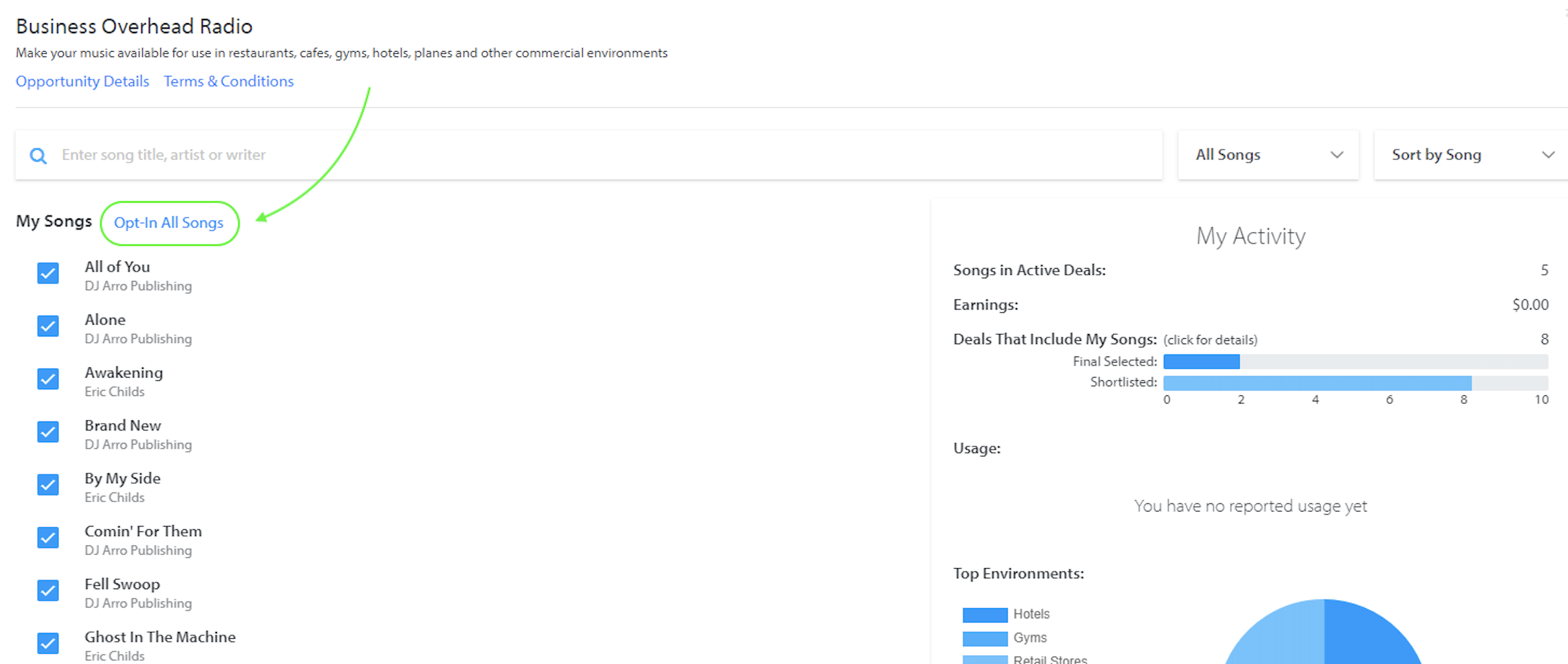Image resolution: width=1568 pixels, height=664 pixels.
Task: Select the "By My Side" song title
Action: [122, 478]
